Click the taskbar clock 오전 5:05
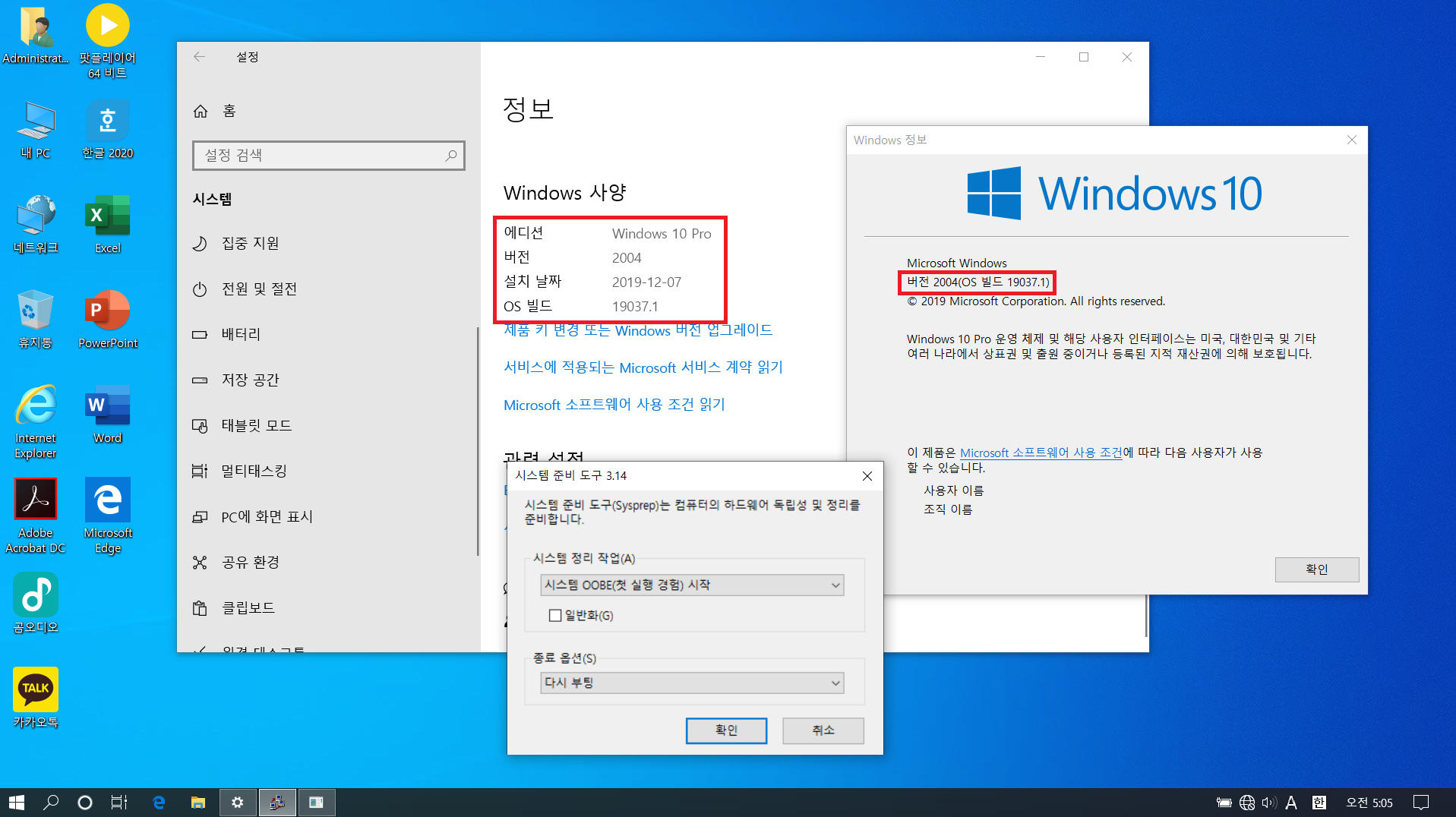1456x817 pixels. tap(1369, 803)
